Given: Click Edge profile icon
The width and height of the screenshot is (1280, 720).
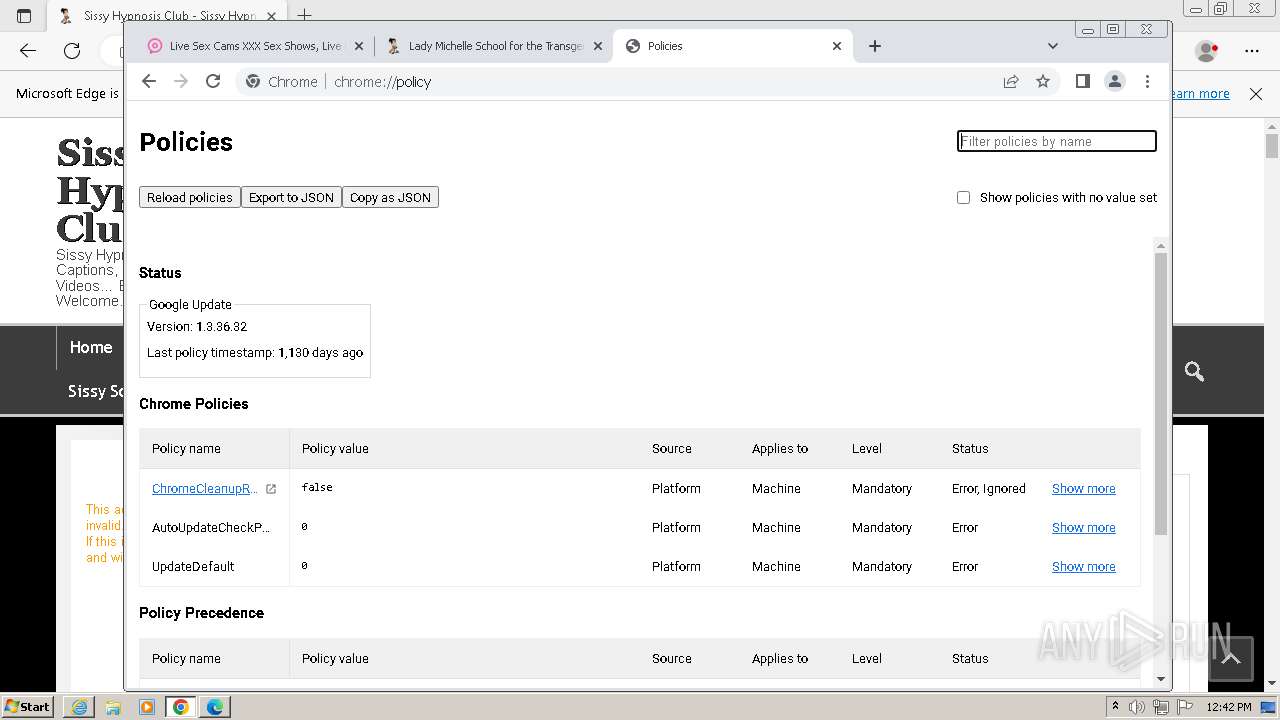Looking at the screenshot, I should 1207,50.
